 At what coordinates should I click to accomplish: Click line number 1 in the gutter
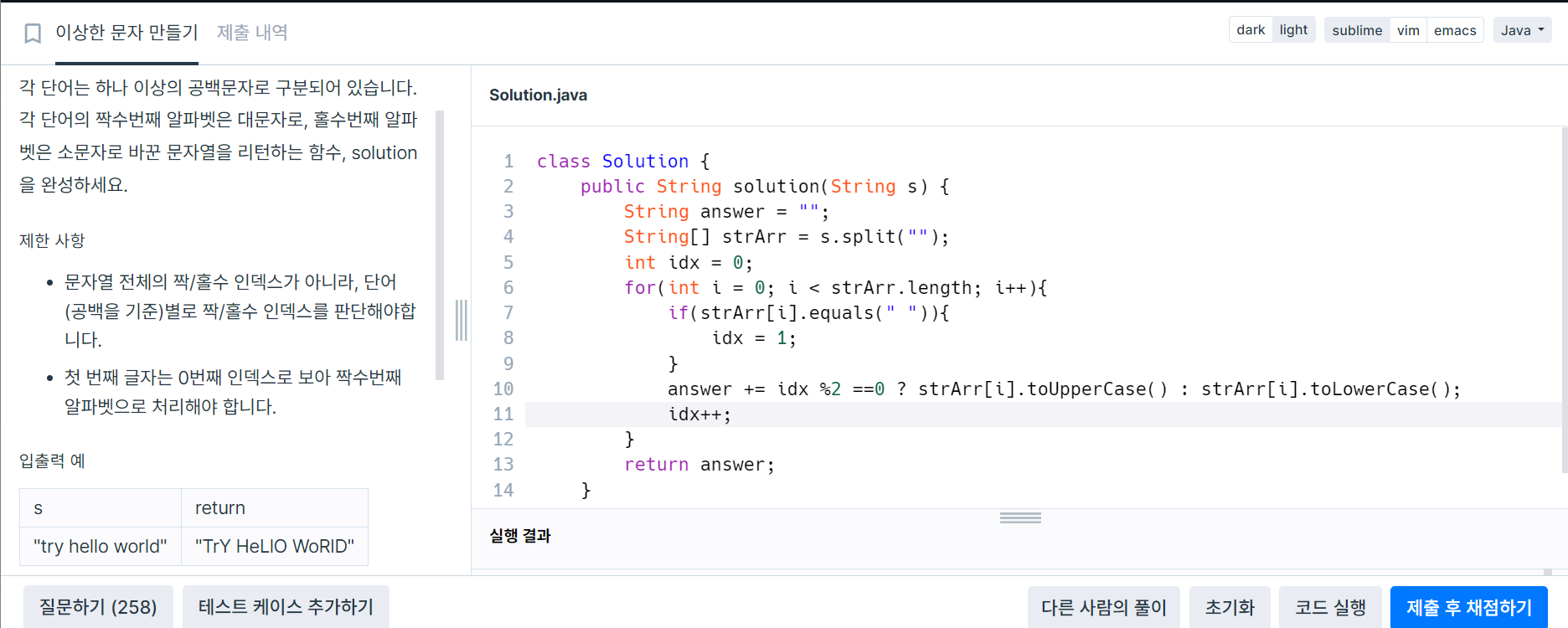click(508, 162)
